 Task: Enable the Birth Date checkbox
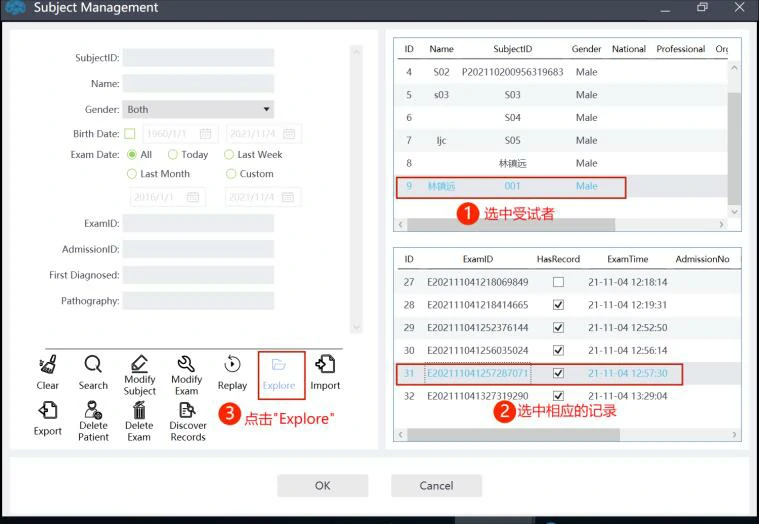click(130, 134)
